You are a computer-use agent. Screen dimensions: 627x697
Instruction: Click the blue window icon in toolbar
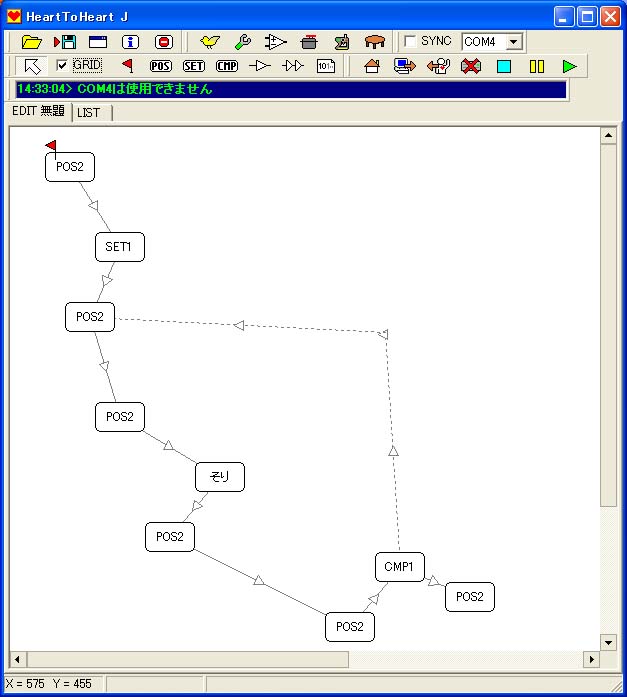tap(98, 42)
